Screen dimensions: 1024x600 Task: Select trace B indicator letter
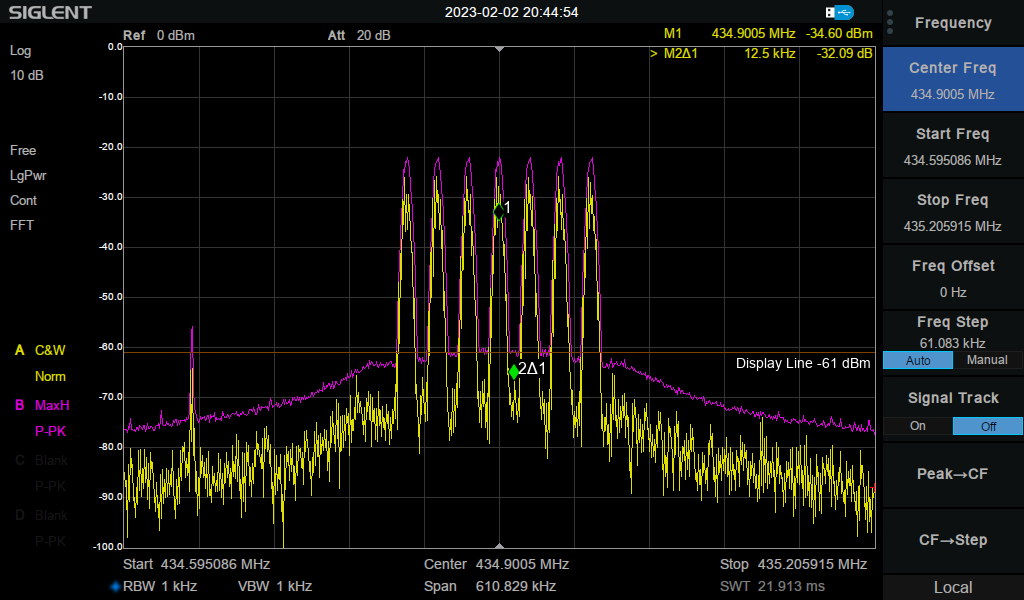[18, 406]
